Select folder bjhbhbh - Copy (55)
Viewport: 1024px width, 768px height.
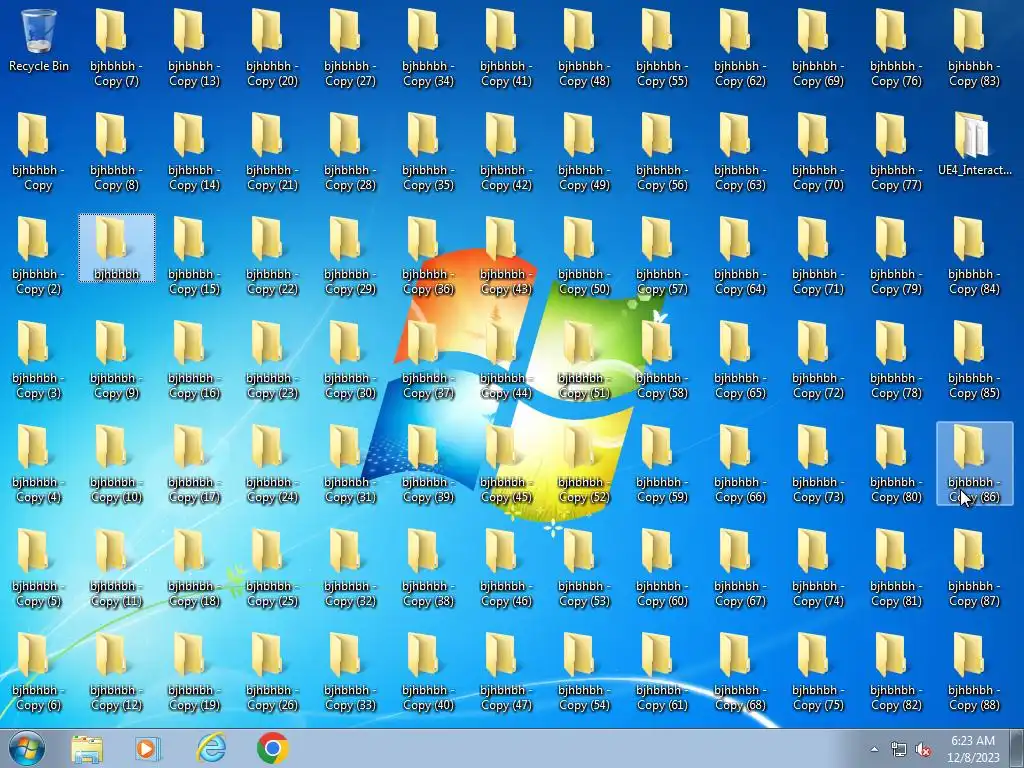point(662,48)
